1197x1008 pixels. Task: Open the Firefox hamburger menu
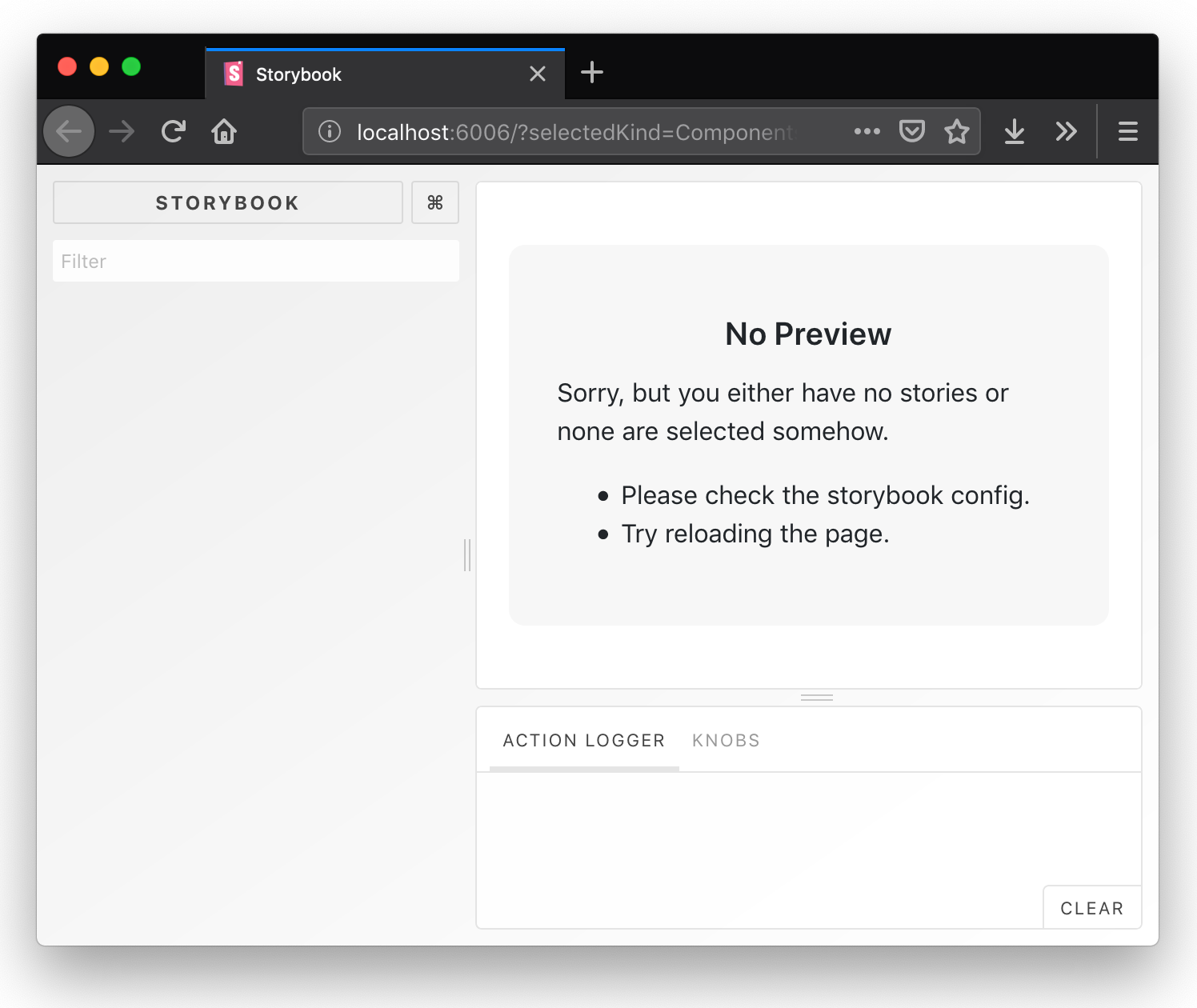1127,130
